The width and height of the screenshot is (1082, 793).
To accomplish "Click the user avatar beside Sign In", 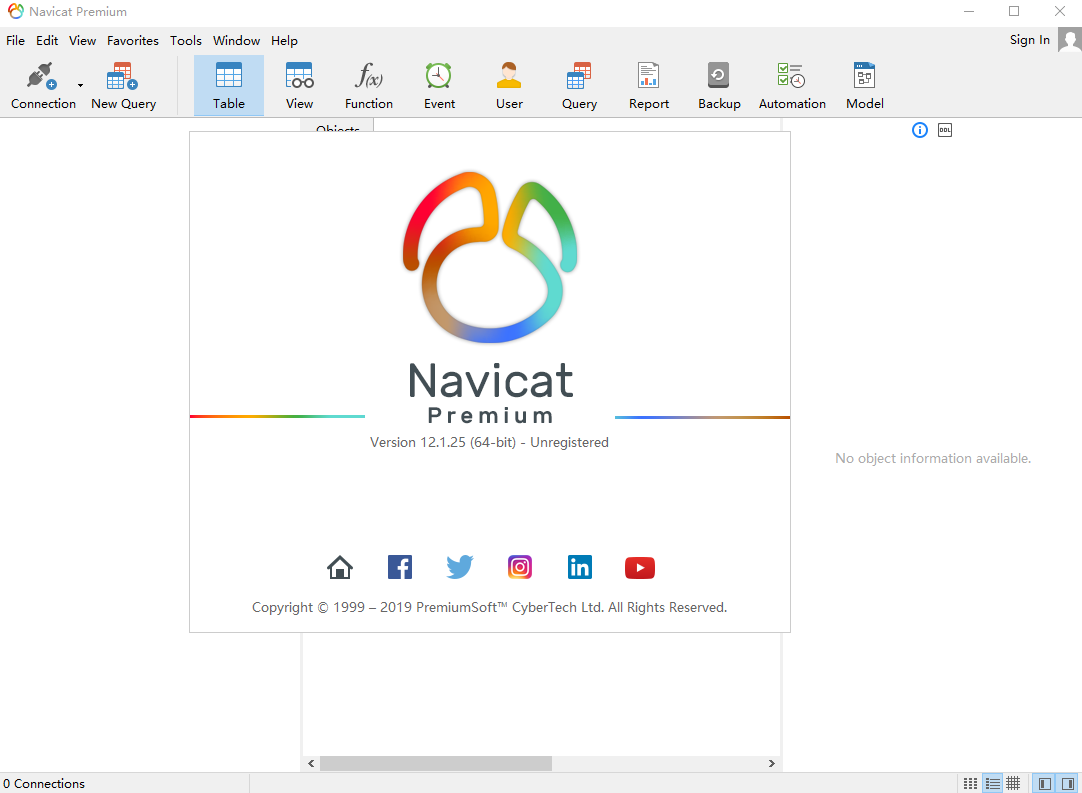I will tap(1070, 40).
